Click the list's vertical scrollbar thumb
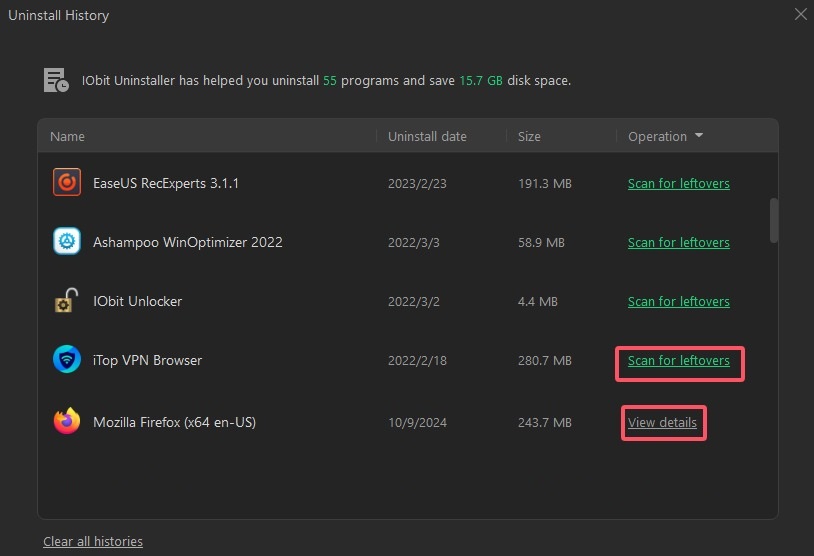 tap(774, 220)
